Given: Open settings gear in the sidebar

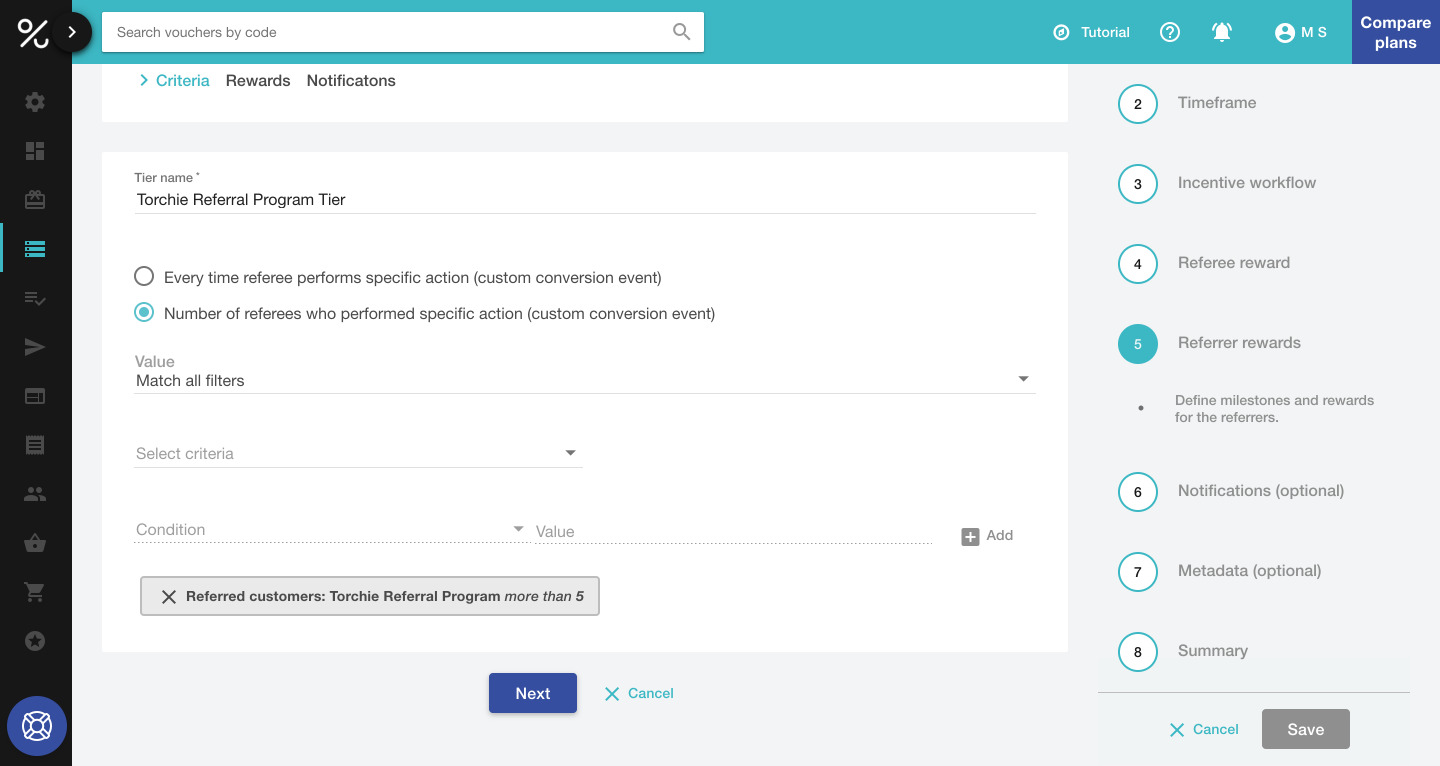Looking at the screenshot, I should [35, 102].
